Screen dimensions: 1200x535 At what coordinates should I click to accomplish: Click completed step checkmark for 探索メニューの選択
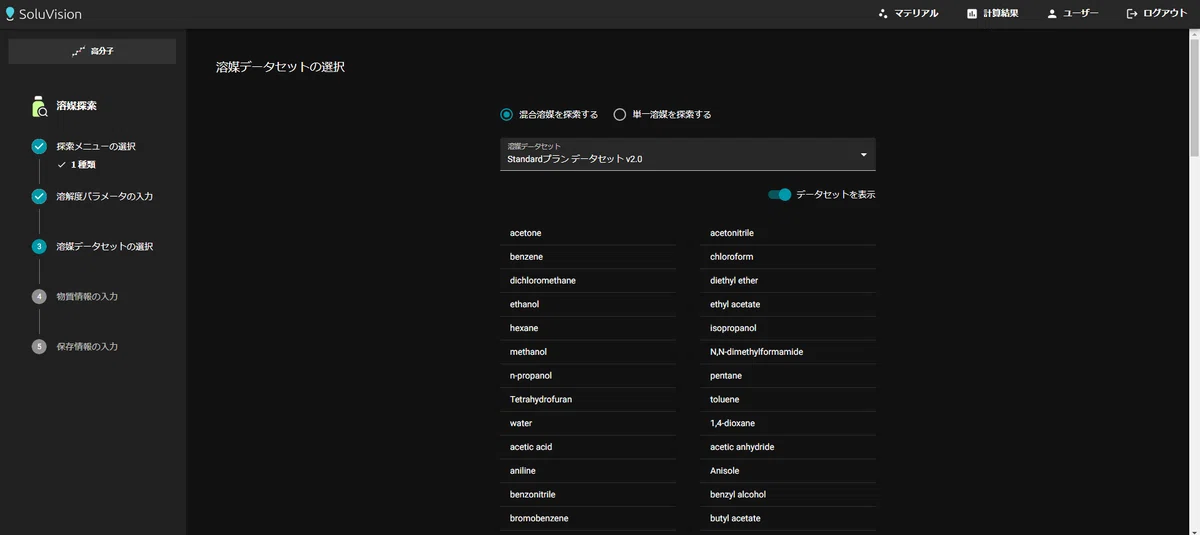(39, 146)
